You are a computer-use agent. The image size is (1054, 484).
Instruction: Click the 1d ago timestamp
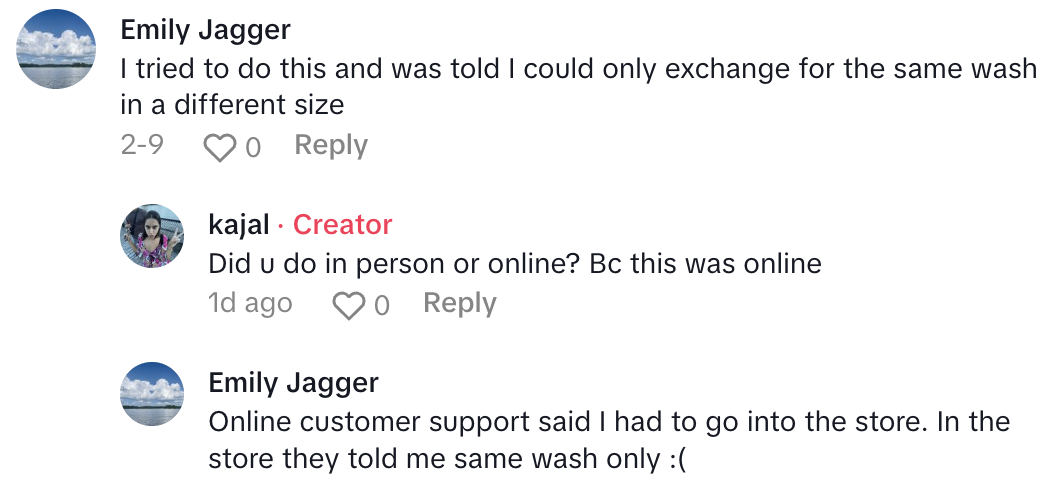click(250, 304)
